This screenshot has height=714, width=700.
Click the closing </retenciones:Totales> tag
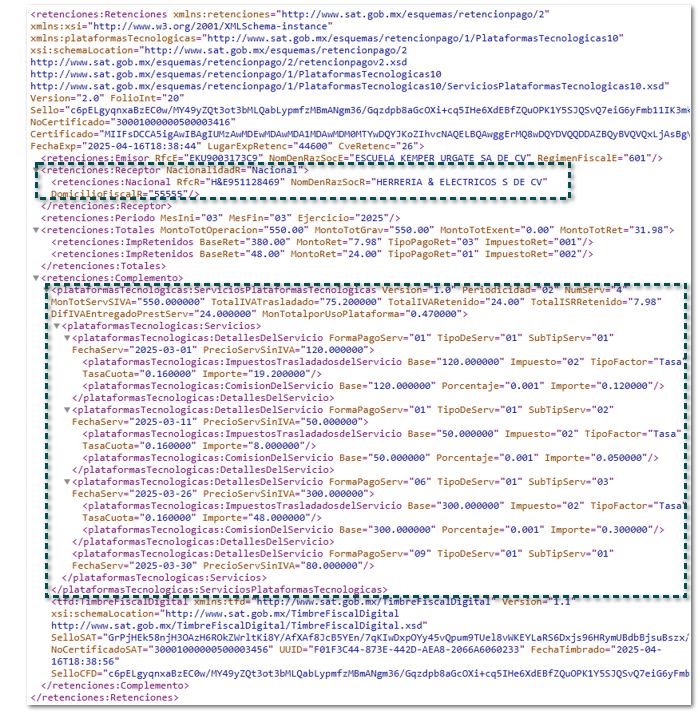tap(103, 266)
